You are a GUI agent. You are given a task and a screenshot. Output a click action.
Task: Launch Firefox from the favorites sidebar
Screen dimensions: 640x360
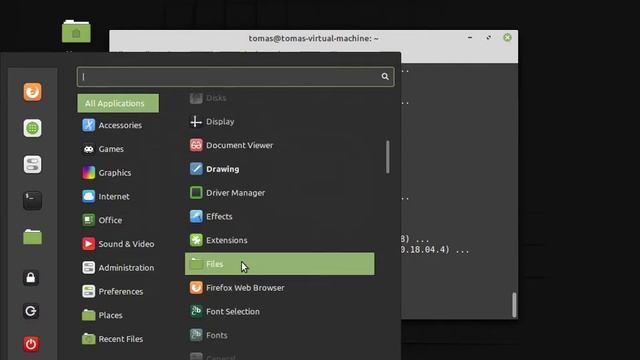(x=32, y=92)
